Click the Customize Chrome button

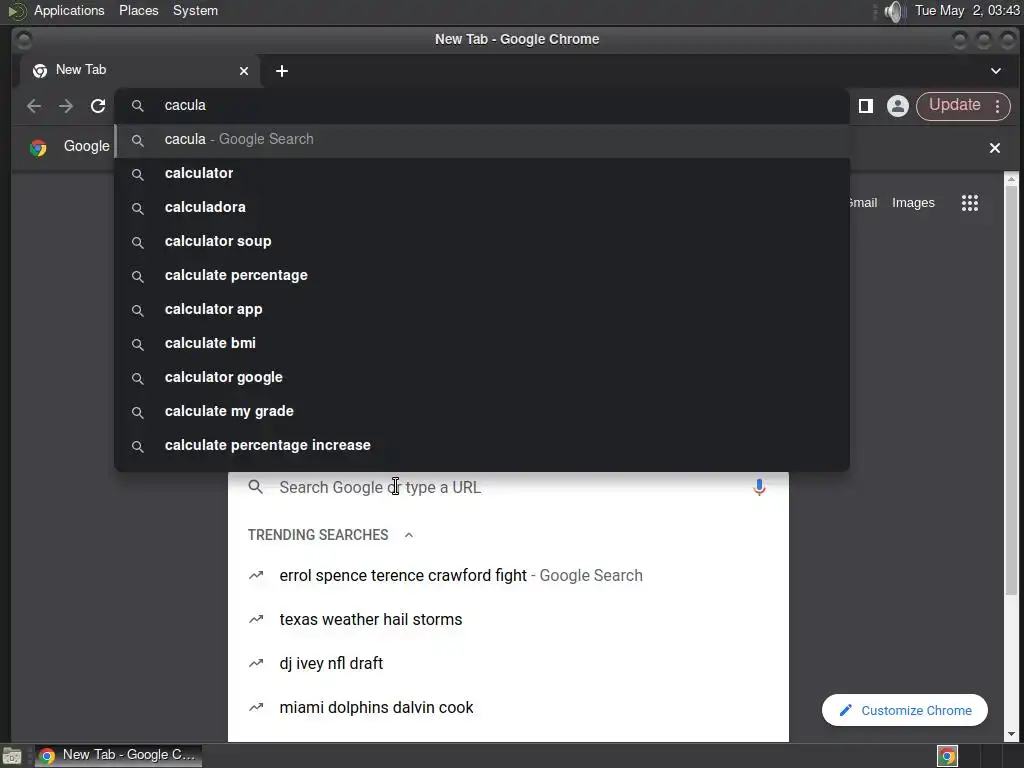pos(904,710)
